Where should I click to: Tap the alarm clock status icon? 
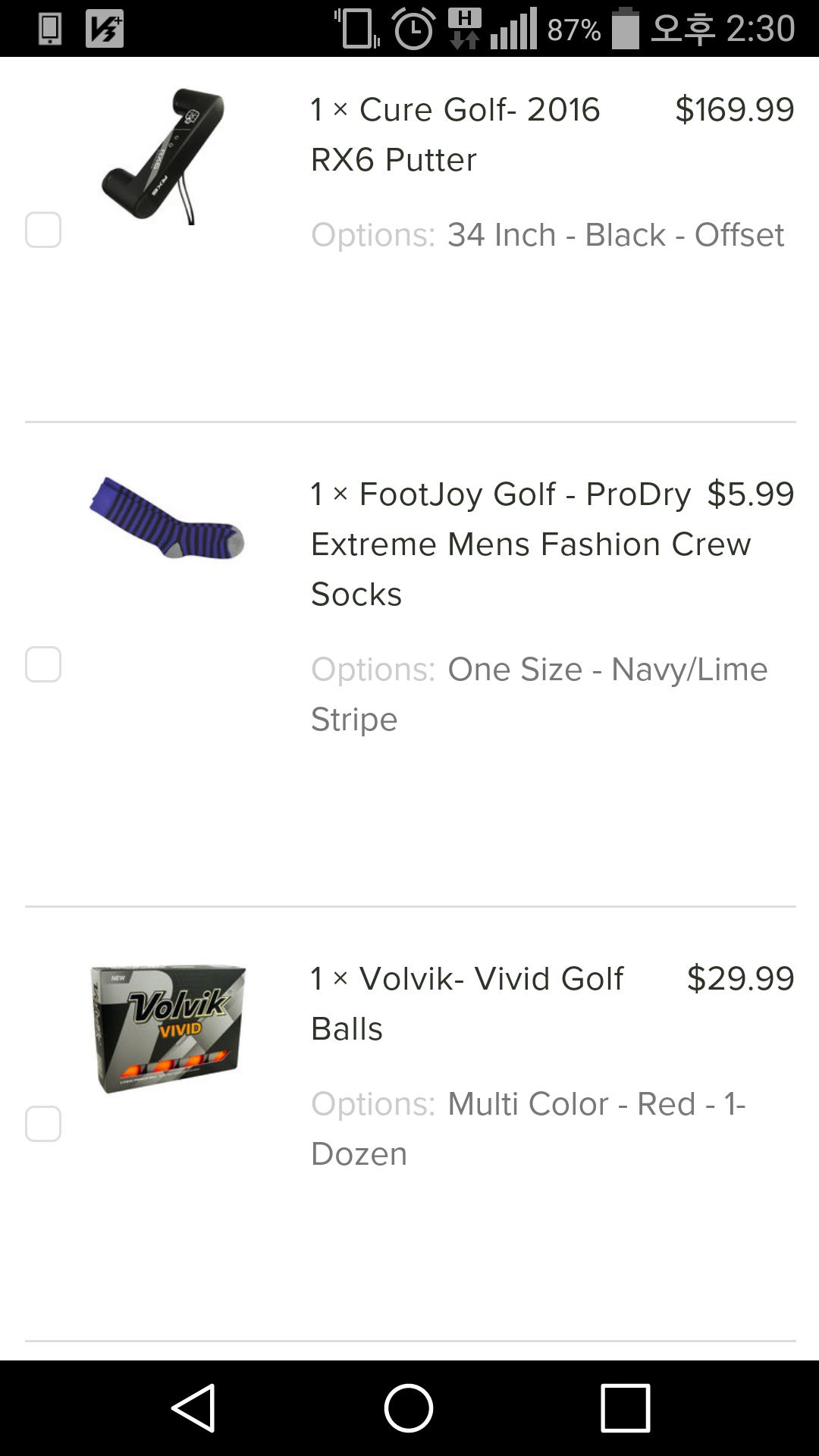click(x=413, y=29)
